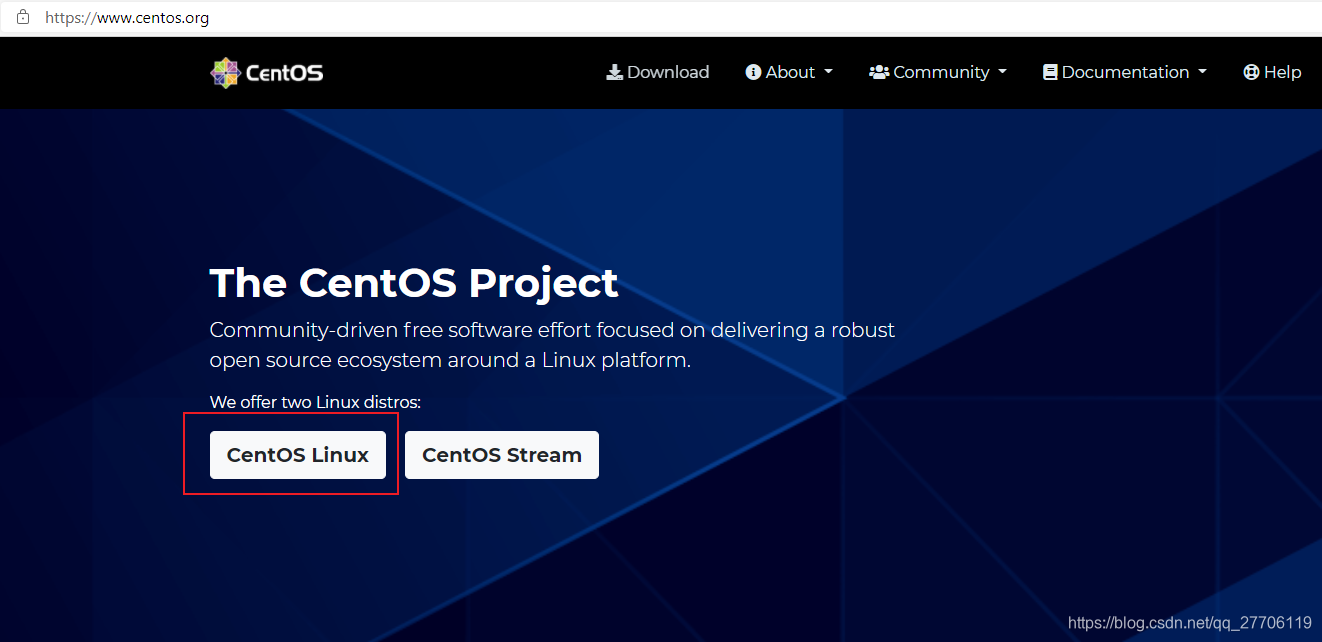Image resolution: width=1322 pixels, height=642 pixels.
Task: Expand the Community dropdown caret
Action: click(1002, 72)
